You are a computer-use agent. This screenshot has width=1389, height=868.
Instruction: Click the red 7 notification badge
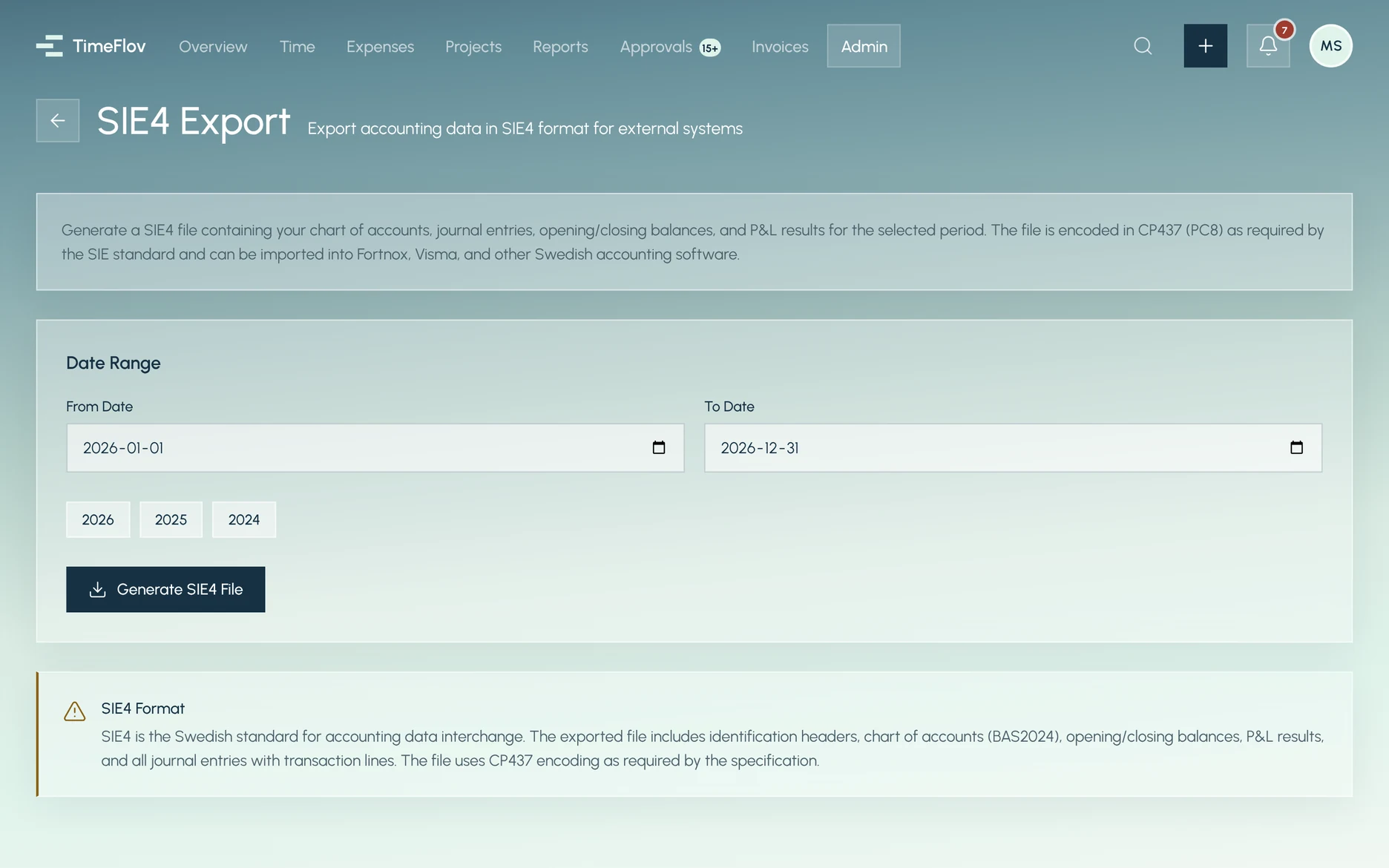click(x=1284, y=30)
